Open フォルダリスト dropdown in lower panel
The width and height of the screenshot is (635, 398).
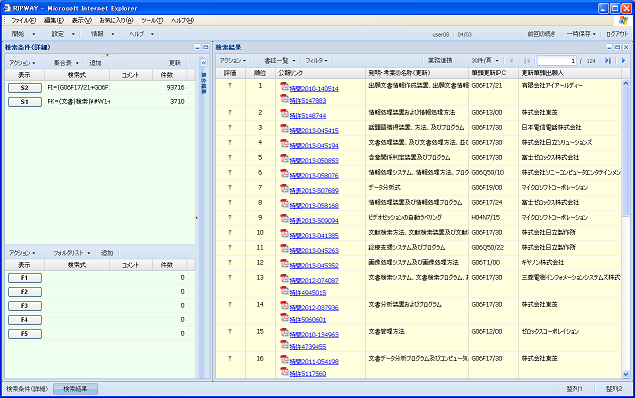click(x=72, y=253)
